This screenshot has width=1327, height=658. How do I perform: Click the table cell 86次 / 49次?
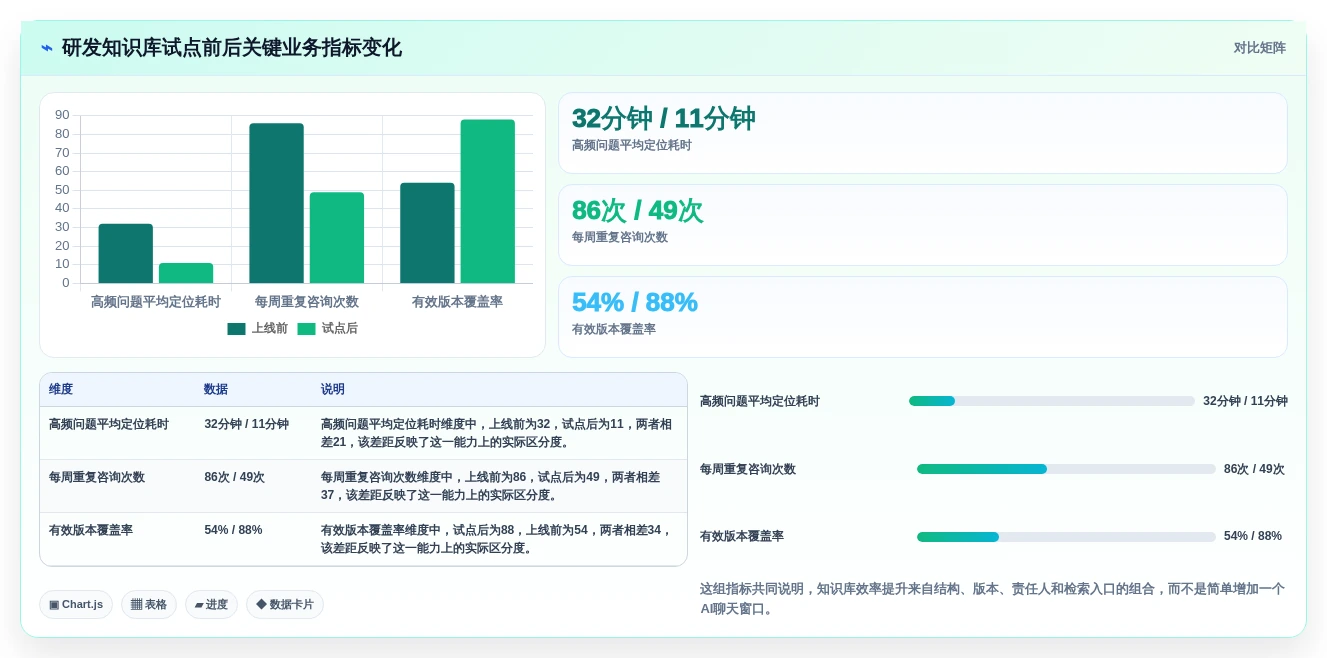tap(234, 477)
